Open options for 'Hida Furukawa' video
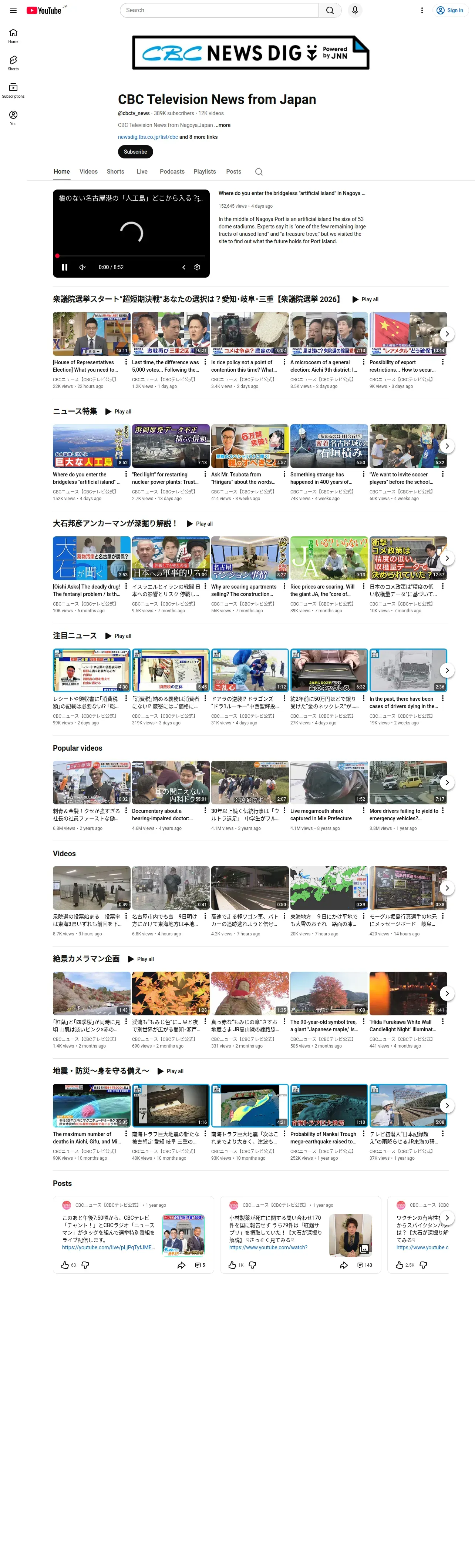The width and height of the screenshot is (475, 1568). pos(442,1021)
